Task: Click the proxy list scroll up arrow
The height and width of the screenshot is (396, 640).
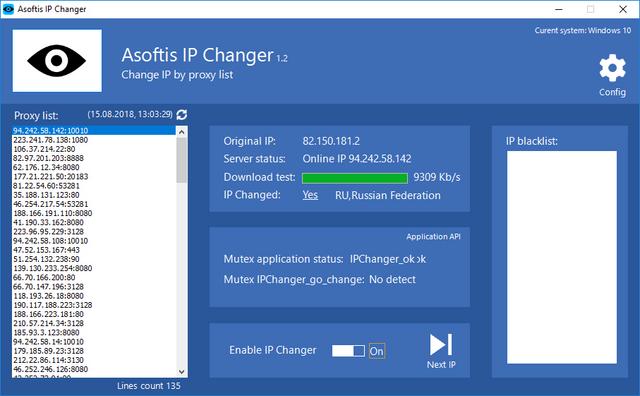Action: pyautogui.click(x=182, y=131)
